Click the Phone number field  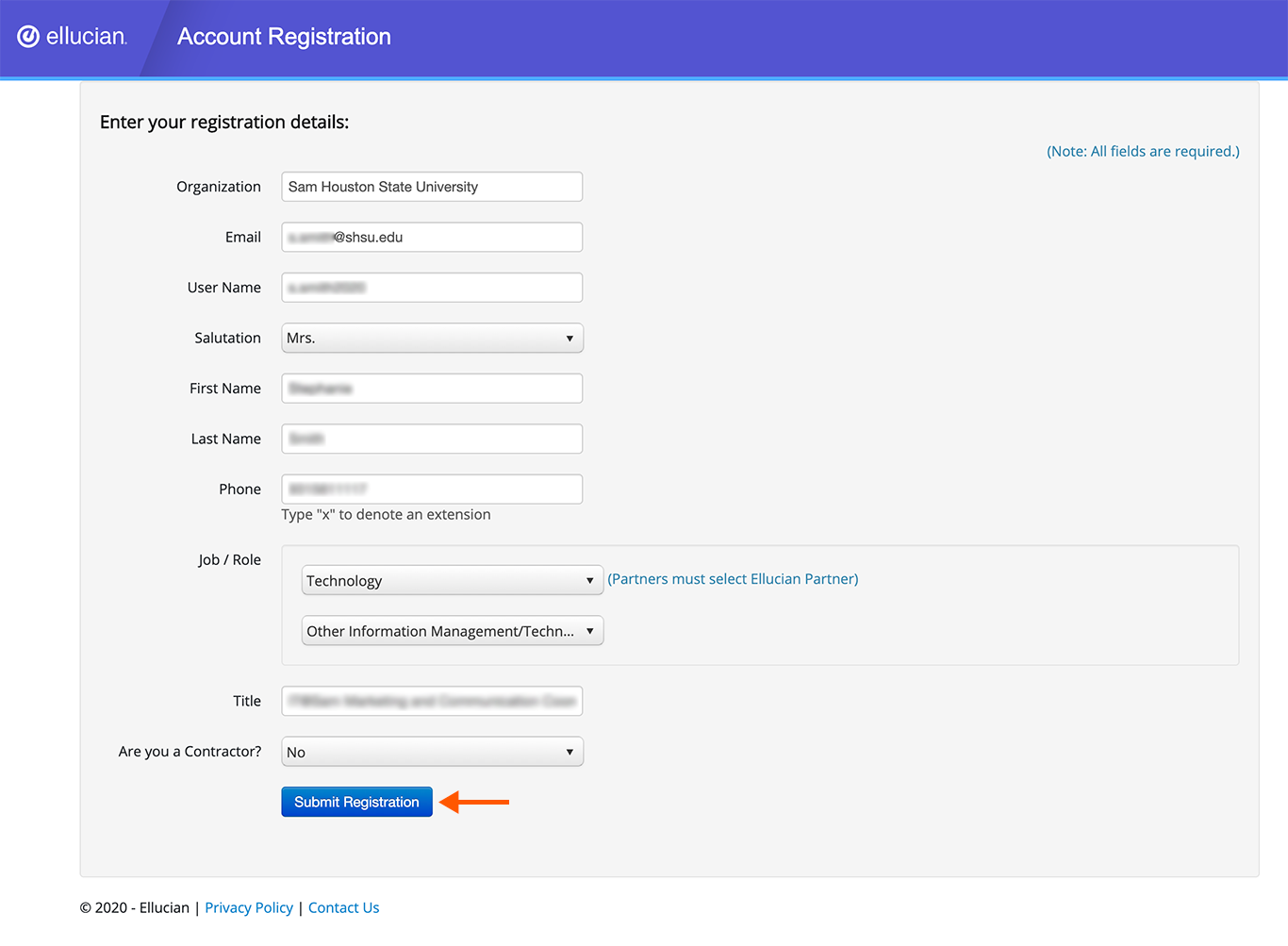431,489
